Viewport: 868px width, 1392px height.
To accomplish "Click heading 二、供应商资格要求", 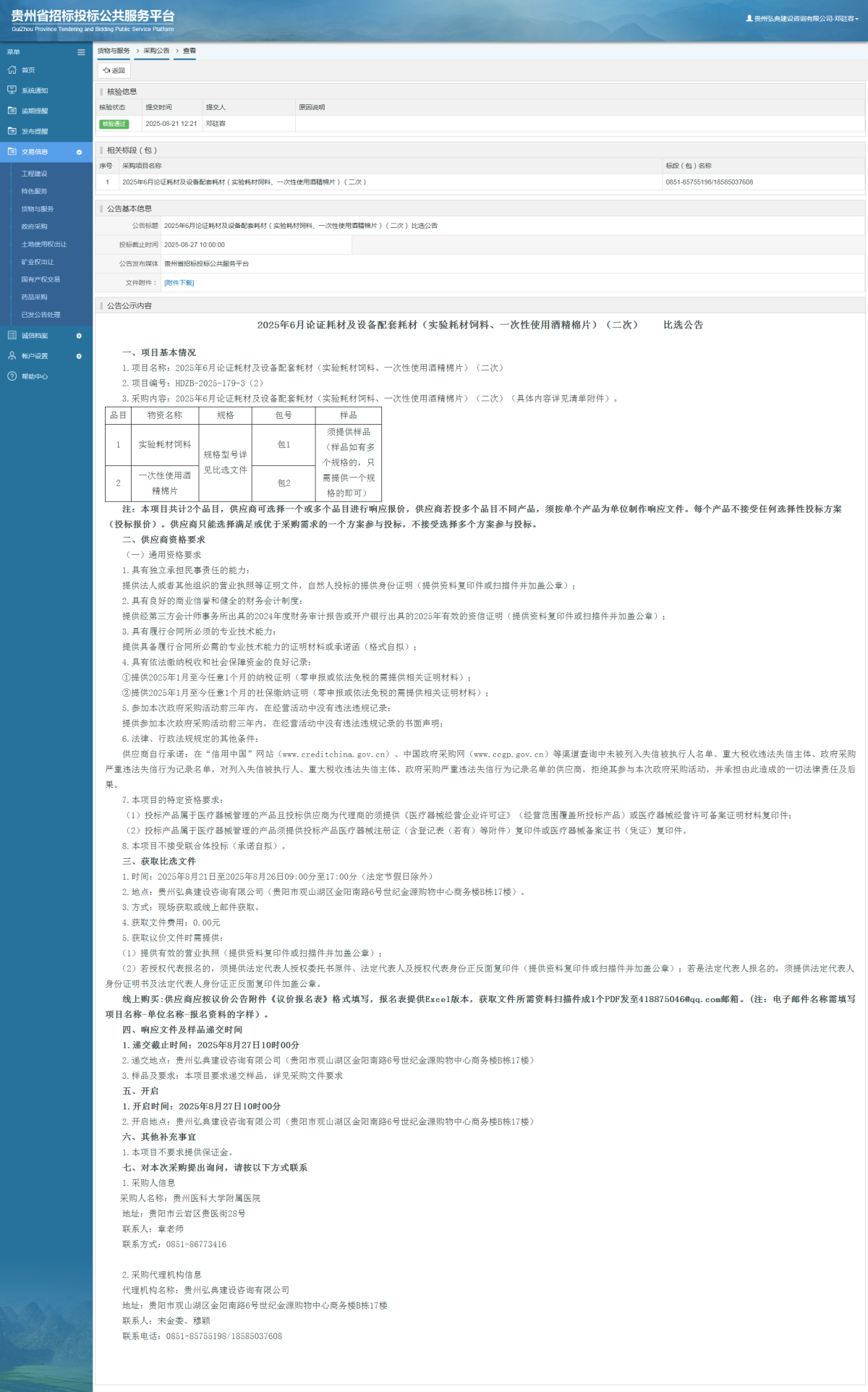I will pyautogui.click(x=163, y=540).
